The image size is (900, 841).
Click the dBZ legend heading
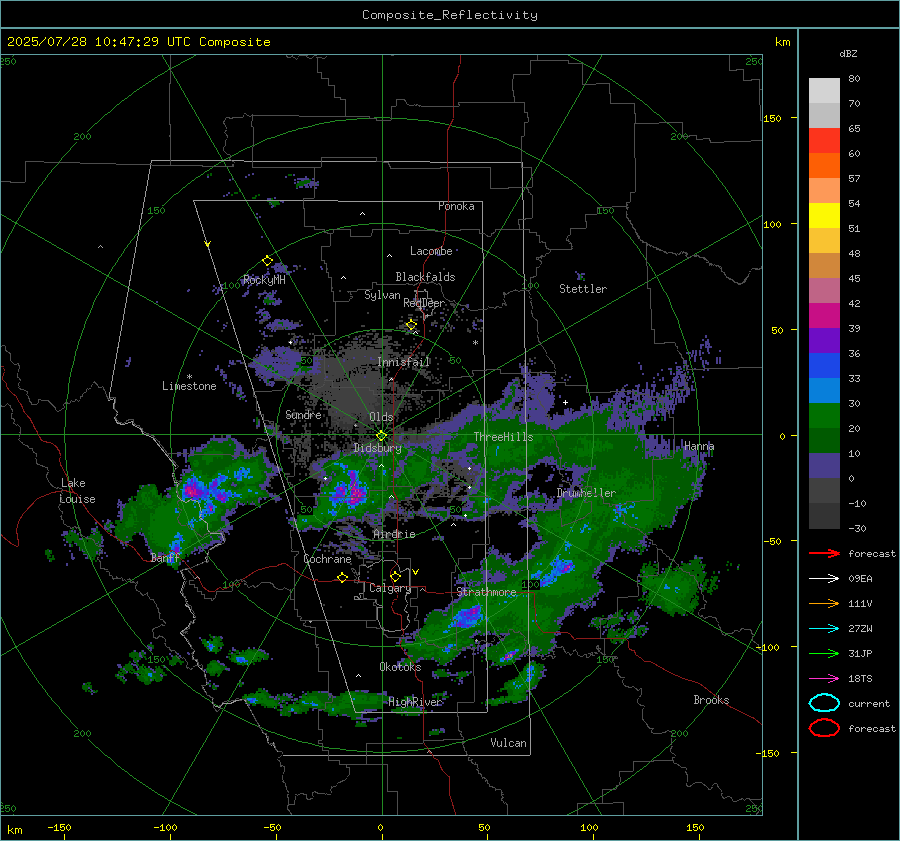pyautogui.click(x=848, y=53)
